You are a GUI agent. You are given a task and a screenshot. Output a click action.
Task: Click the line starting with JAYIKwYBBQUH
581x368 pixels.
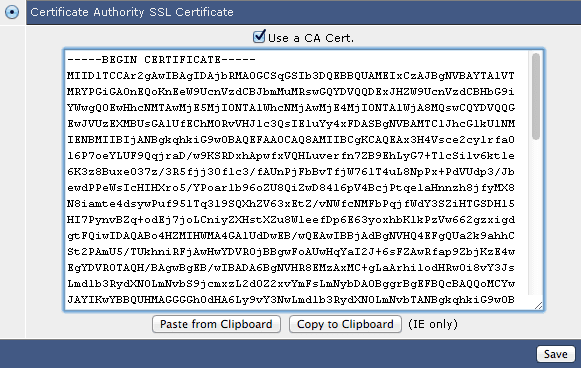pos(291,300)
